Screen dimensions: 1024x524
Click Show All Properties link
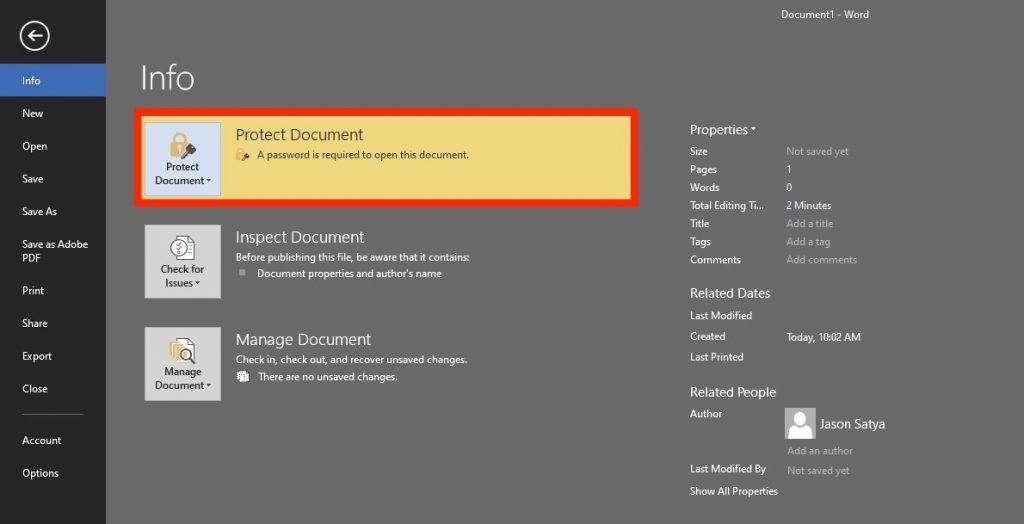coord(733,491)
